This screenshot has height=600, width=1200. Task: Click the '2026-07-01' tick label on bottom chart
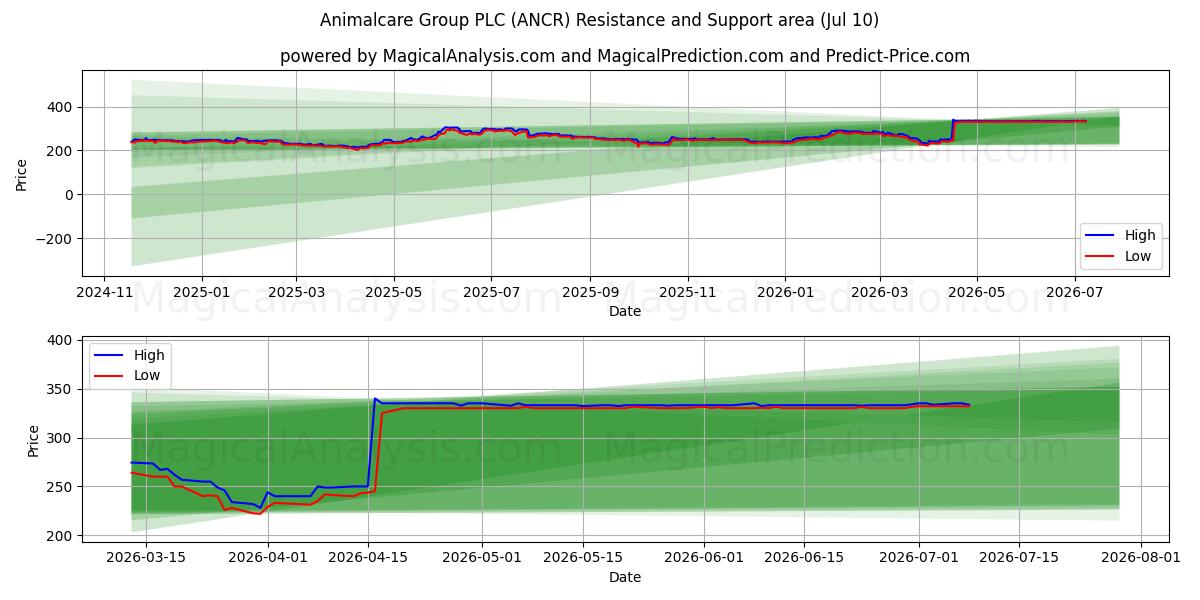point(921,559)
